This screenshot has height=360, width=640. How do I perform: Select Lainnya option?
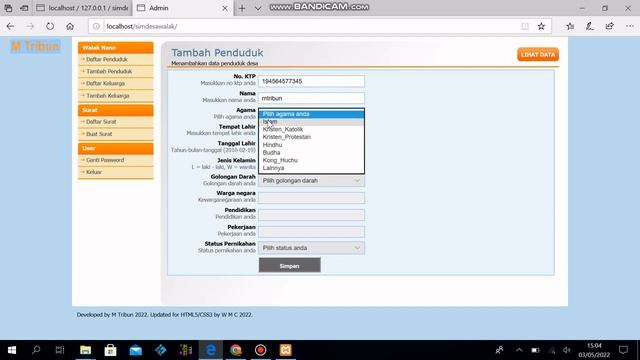[x=311, y=168]
